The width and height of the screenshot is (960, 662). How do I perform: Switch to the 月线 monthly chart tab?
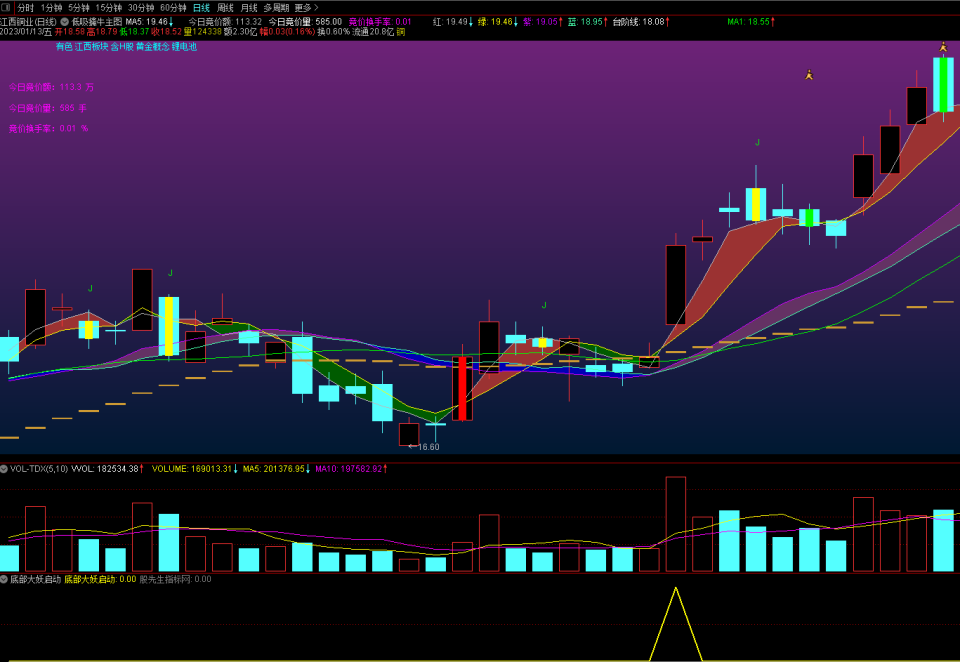pos(249,8)
